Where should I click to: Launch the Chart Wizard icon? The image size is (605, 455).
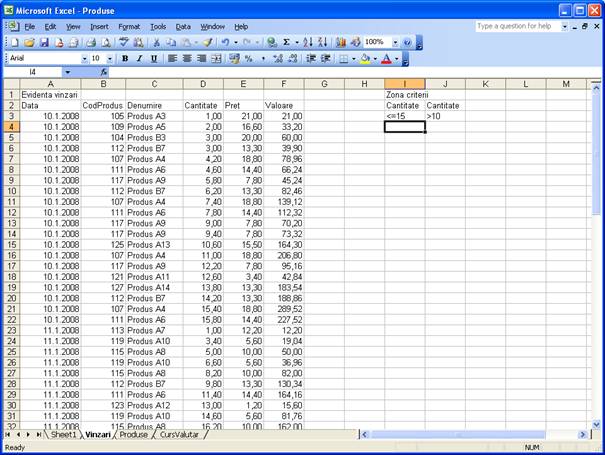coord(341,43)
